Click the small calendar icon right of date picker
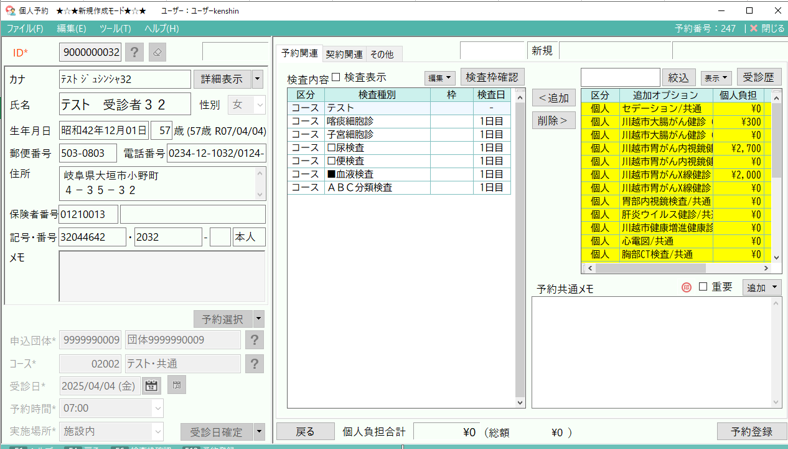This screenshot has width=788, height=449. 176,385
